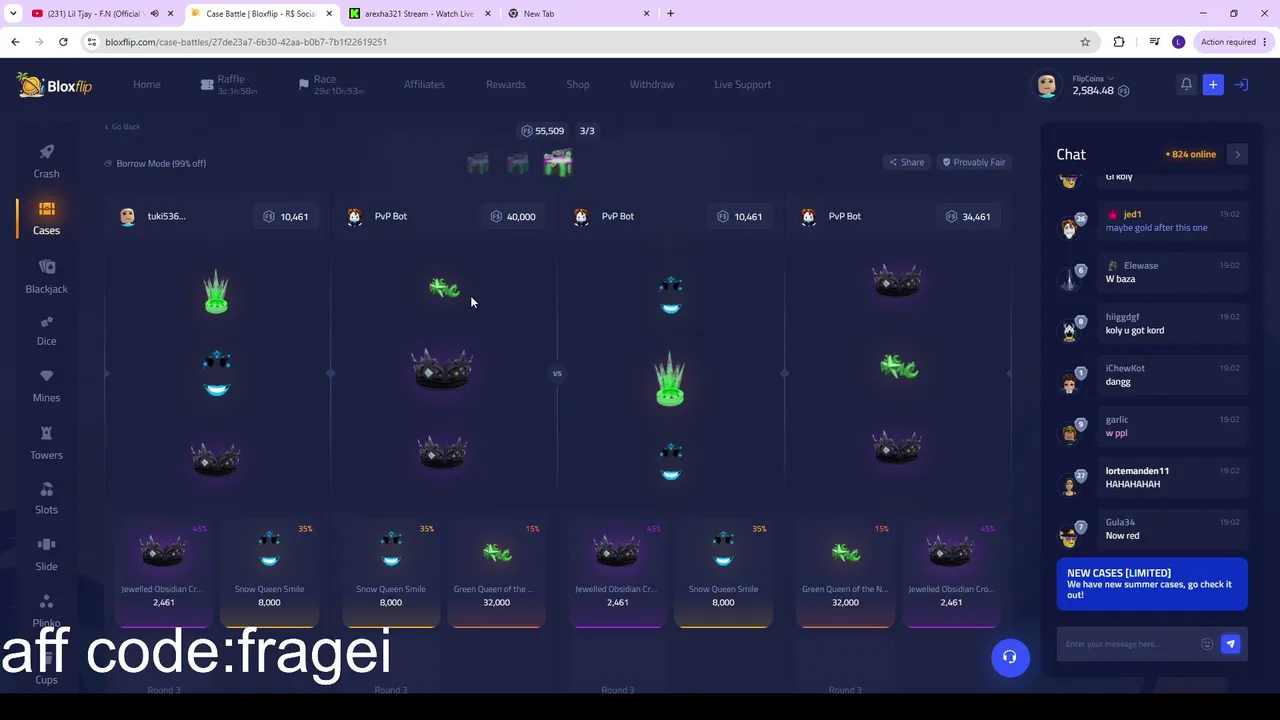This screenshot has height=720, width=1280.
Task: Click the 3/3 round counter
Action: pos(587,131)
